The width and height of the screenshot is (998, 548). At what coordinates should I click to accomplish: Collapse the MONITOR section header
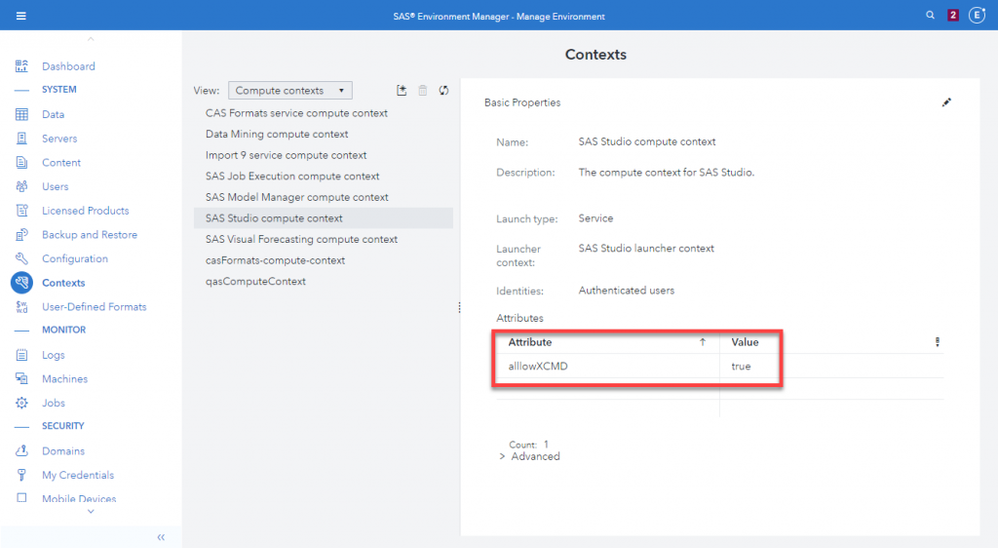pyautogui.click(x=64, y=330)
